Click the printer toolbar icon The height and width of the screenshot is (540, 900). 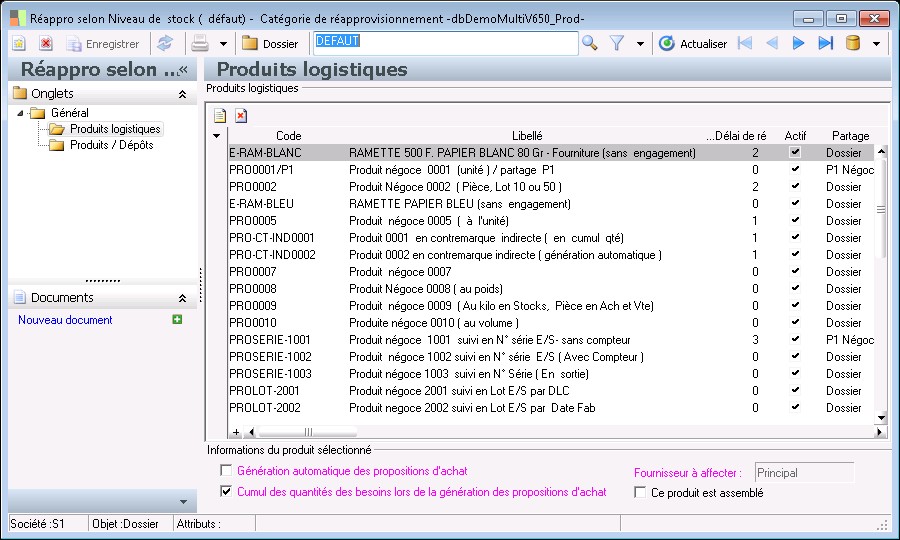click(200, 44)
